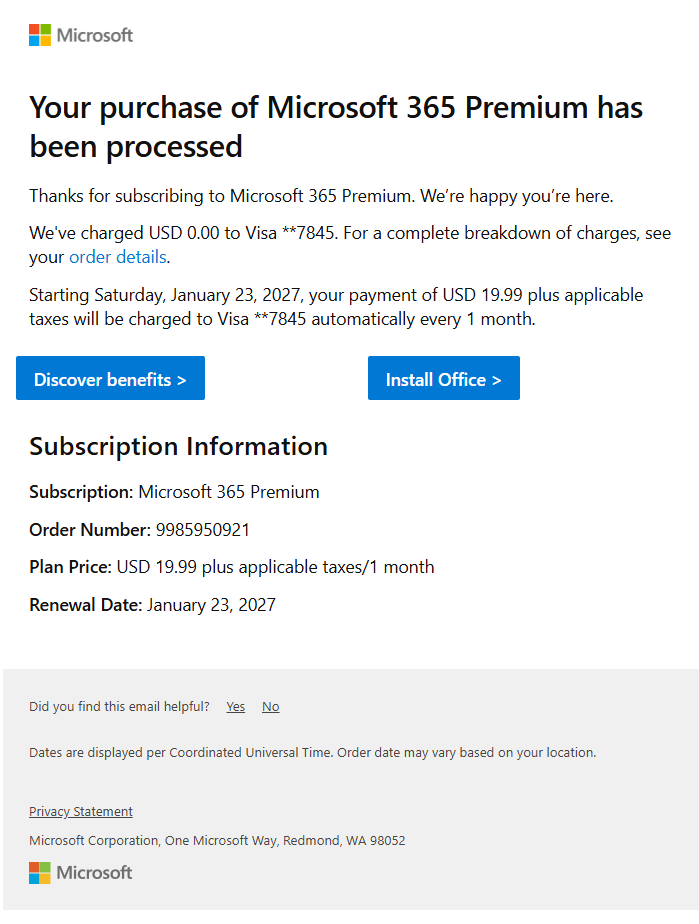Answer No to email helpful question
Viewport: 699px width, 924px height.
pos(271,707)
